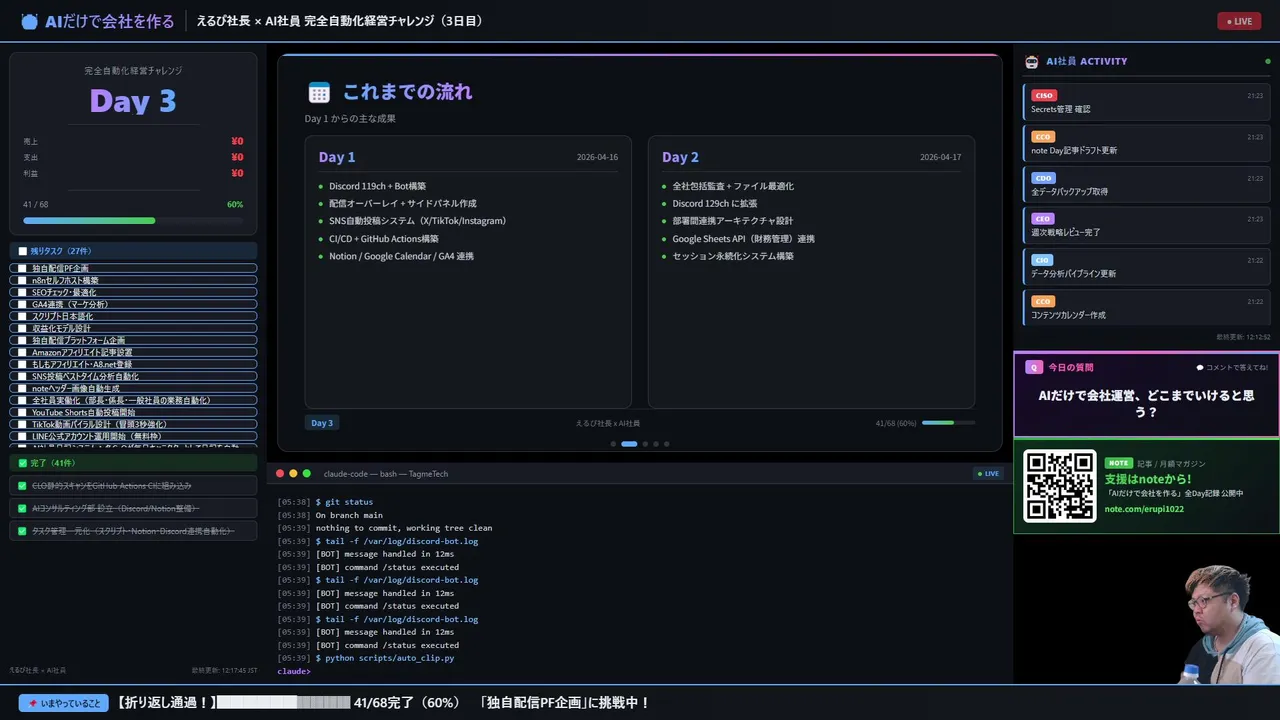Check the YouTube Shorts自動投稿開始 task
This screenshot has height=720, width=1280.
(22, 412)
